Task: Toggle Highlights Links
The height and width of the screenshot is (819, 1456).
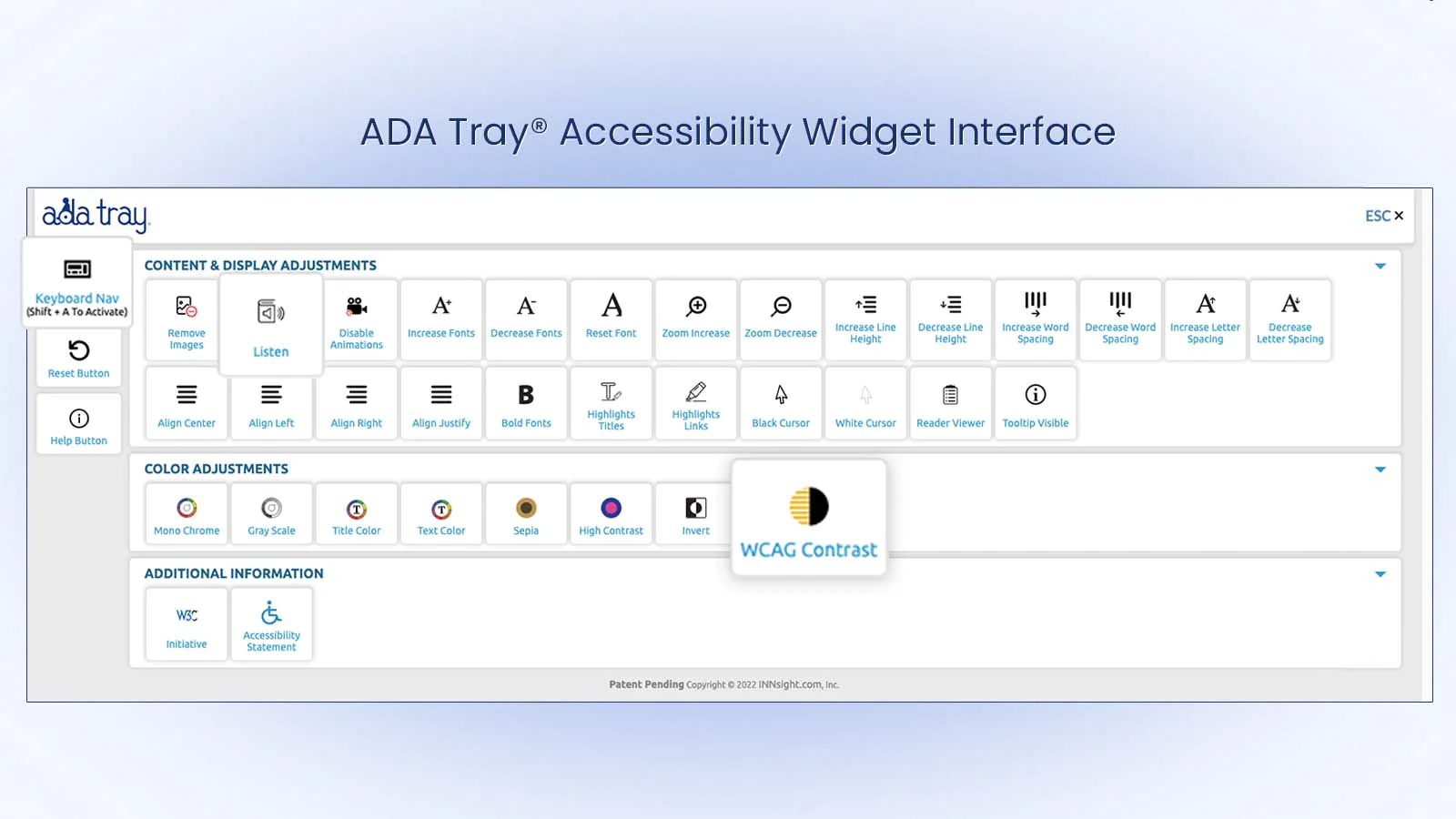Action: tap(696, 404)
